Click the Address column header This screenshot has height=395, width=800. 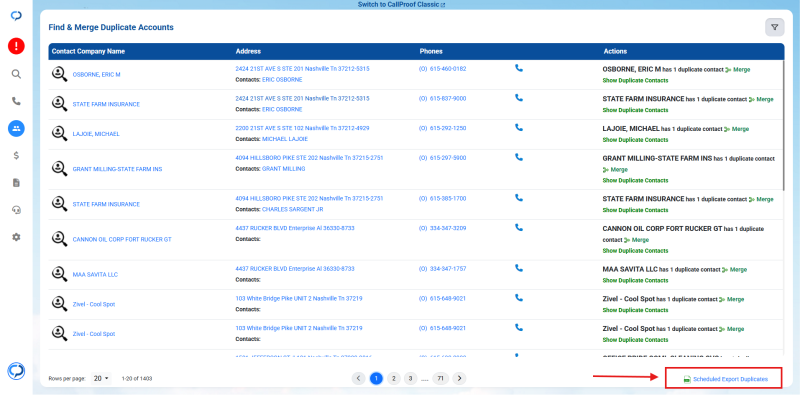pyautogui.click(x=248, y=52)
